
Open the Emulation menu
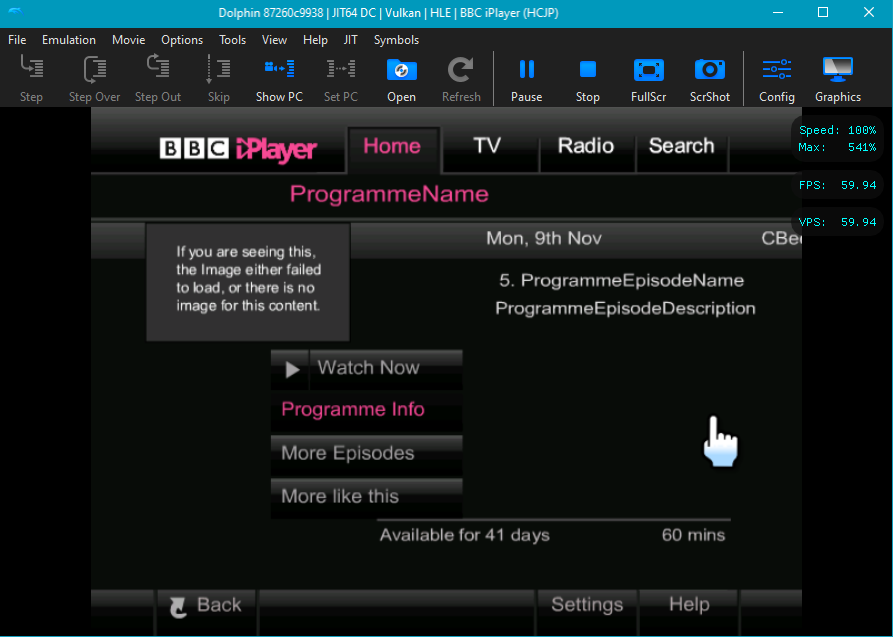[x=68, y=40]
